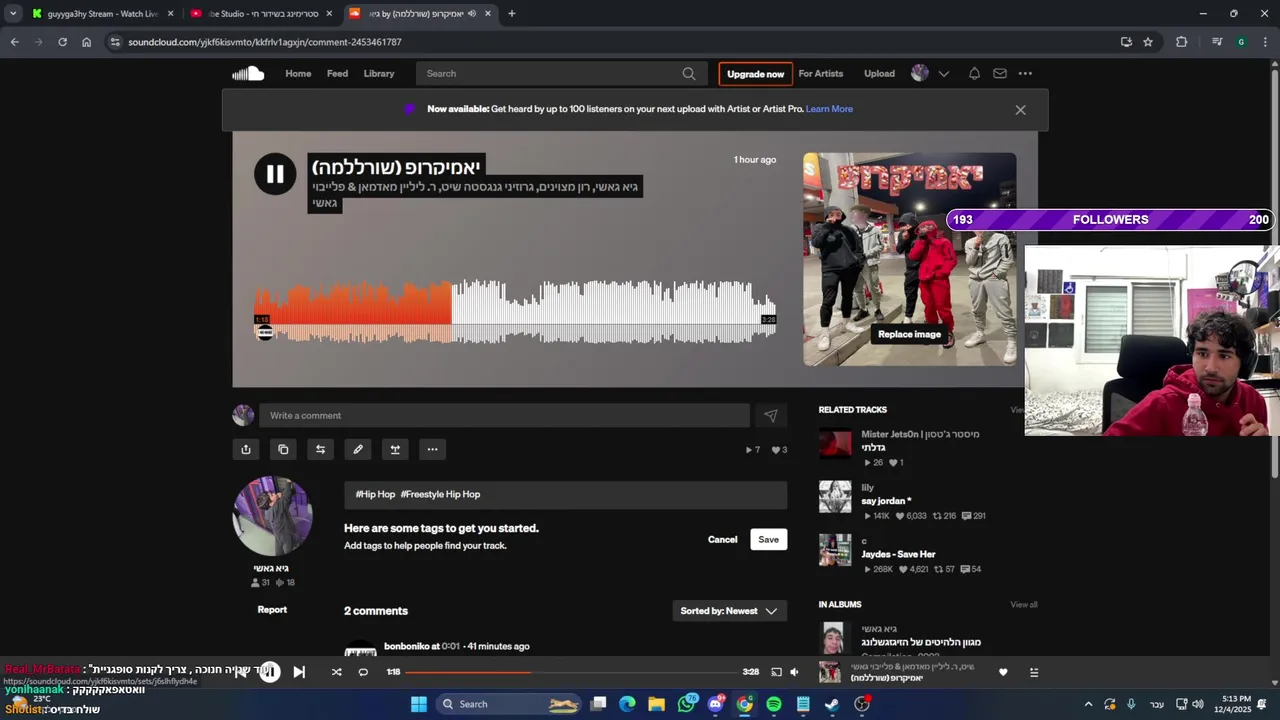Save the tags
1280x720 pixels.
point(768,539)
